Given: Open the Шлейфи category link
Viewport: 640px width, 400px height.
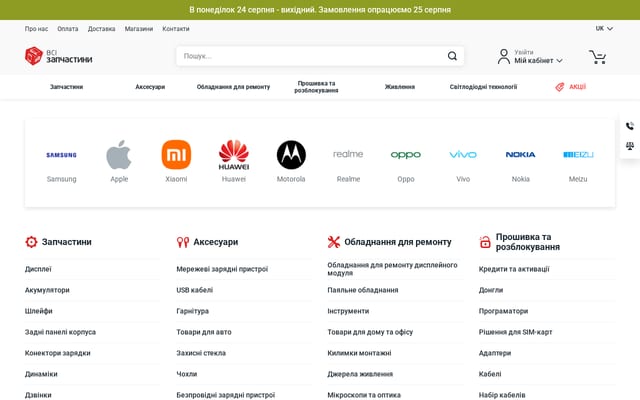Looking at the screenshot, I should point(38,311).
